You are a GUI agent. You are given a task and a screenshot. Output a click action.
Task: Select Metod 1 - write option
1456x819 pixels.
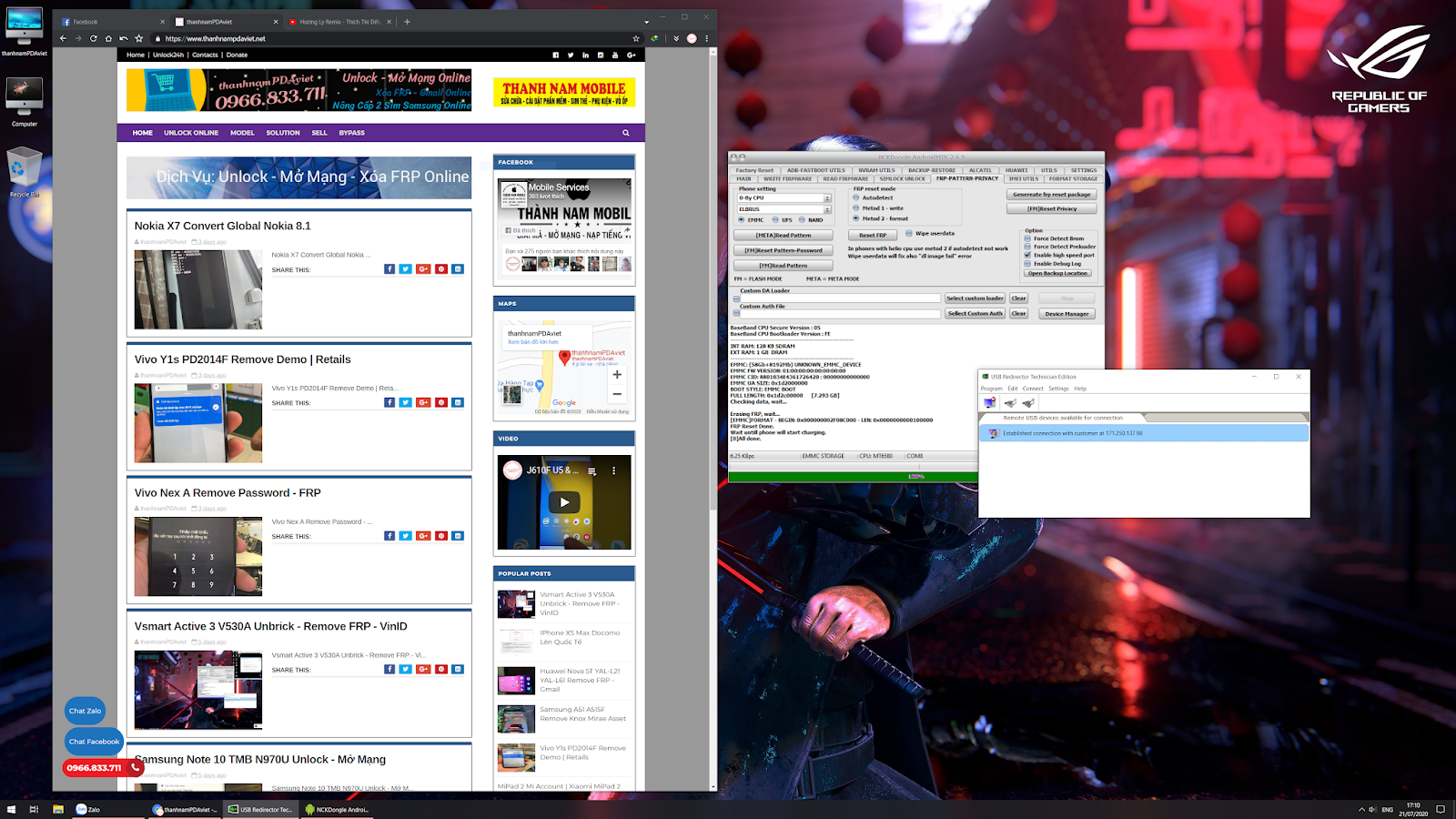point(856,207)
